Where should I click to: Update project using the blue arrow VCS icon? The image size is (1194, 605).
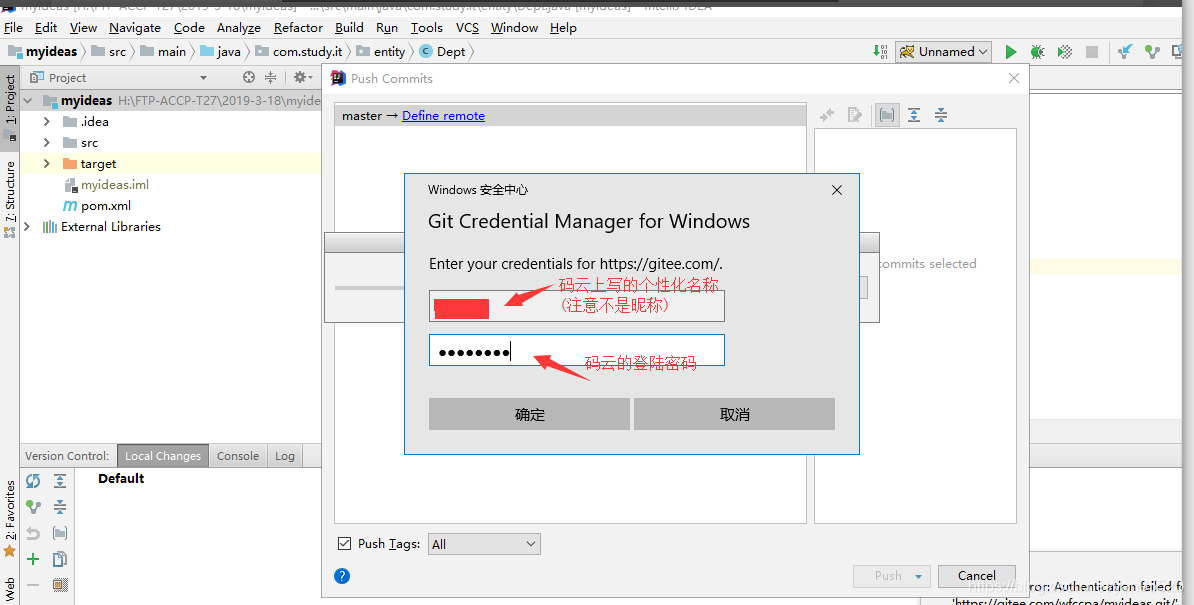tap(1125, 52)
